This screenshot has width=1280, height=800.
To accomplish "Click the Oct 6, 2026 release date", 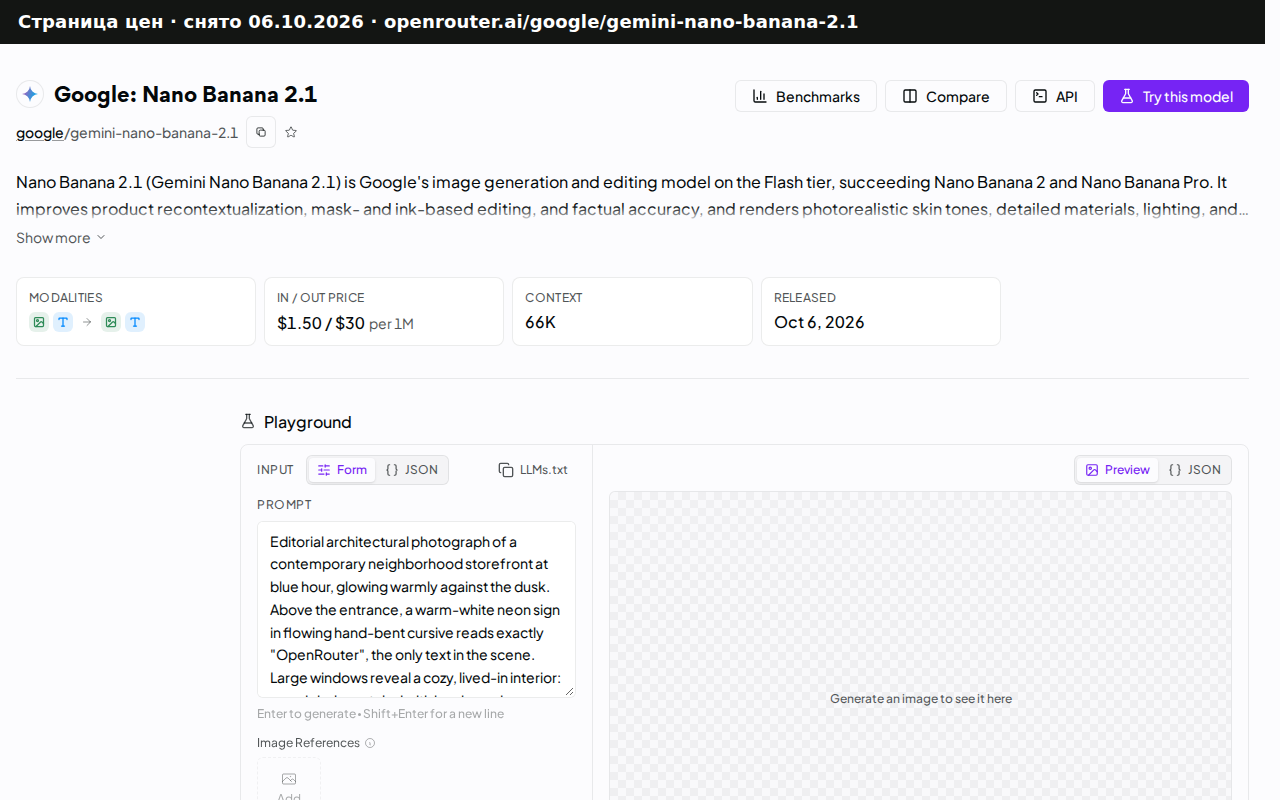I will tap(819, 322).
